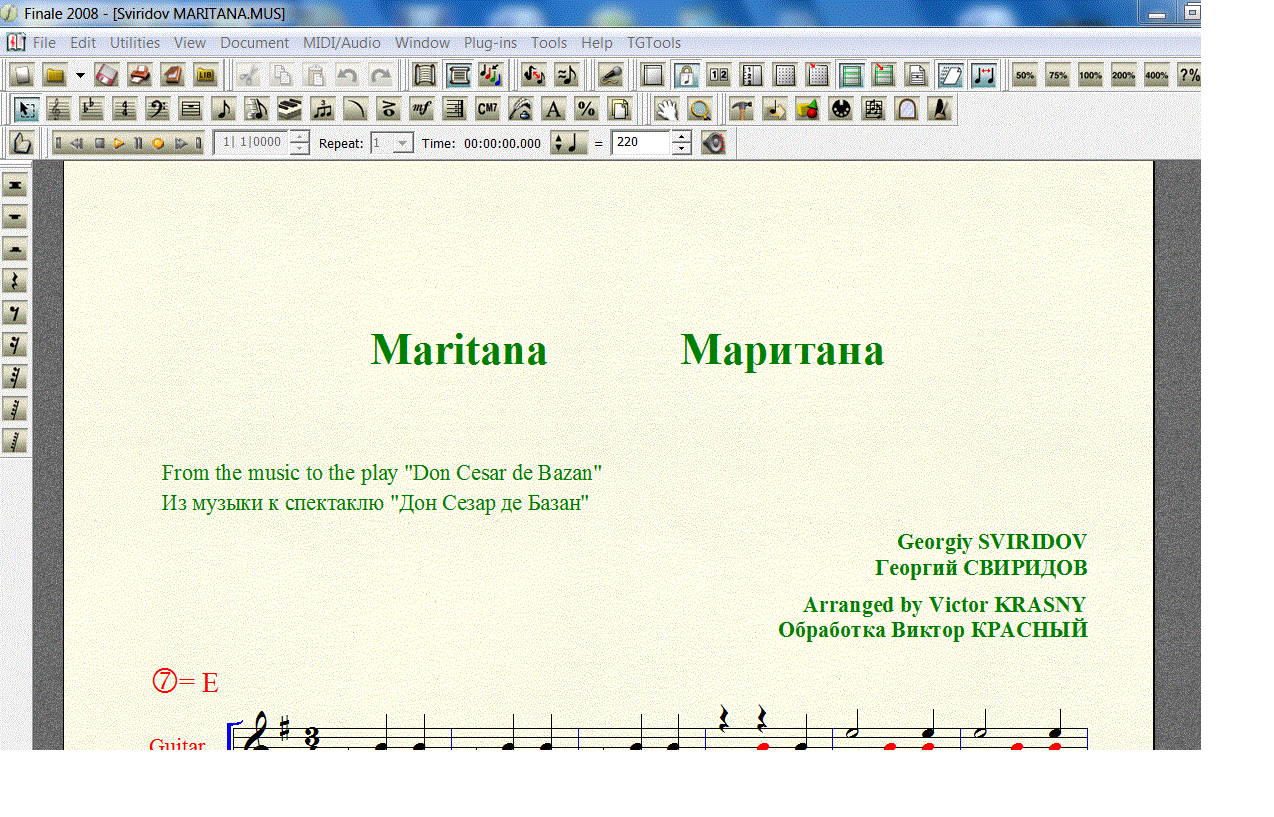Viewport: 1274px width, 817px height.
Task: Open the Libraries LIB icon
Action: click(x=206, y=75)
